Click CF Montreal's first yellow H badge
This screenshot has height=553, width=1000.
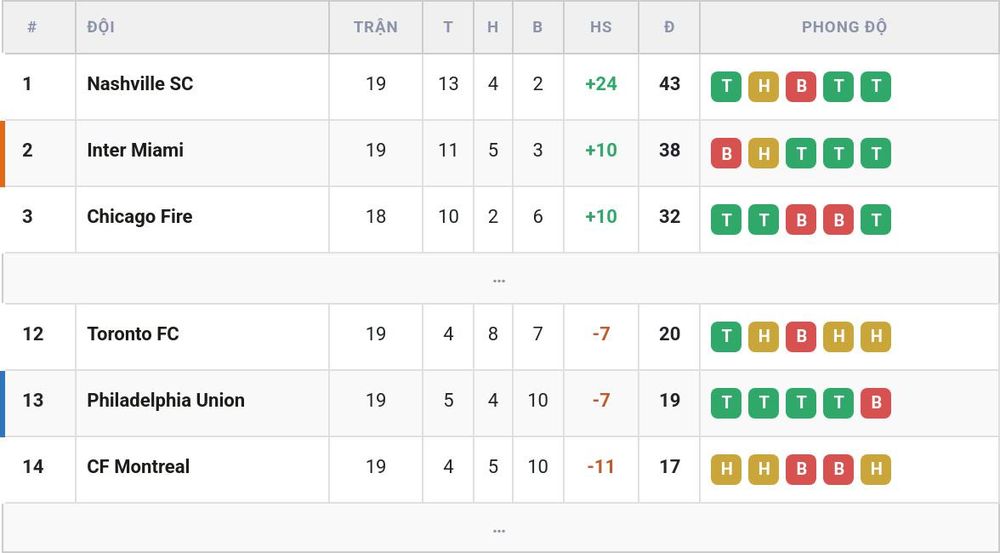click(x=726, y=469)
